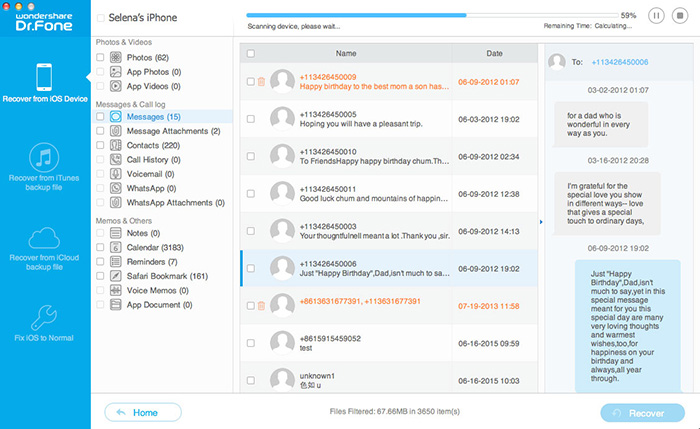Viewport: 700px width, 429px height.
Task: Pause the device scan
Action: (x=656, y=16)
